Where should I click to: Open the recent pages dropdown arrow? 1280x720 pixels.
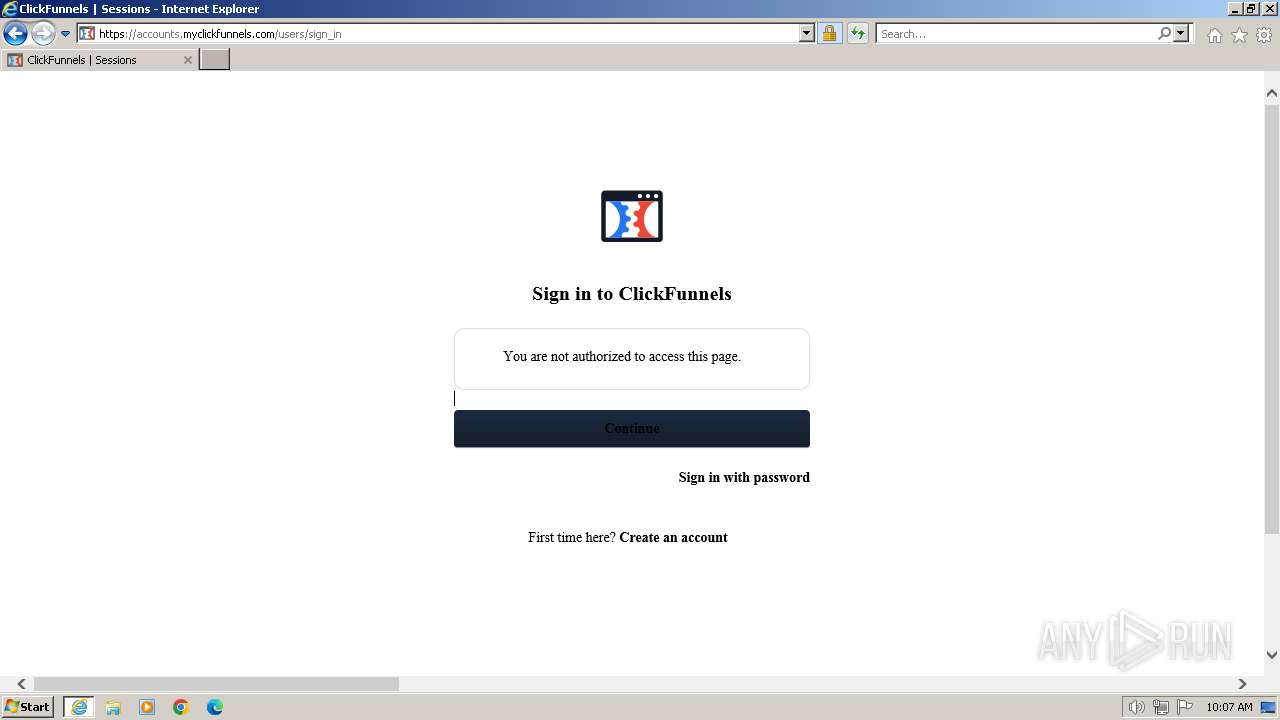[66, 34]
